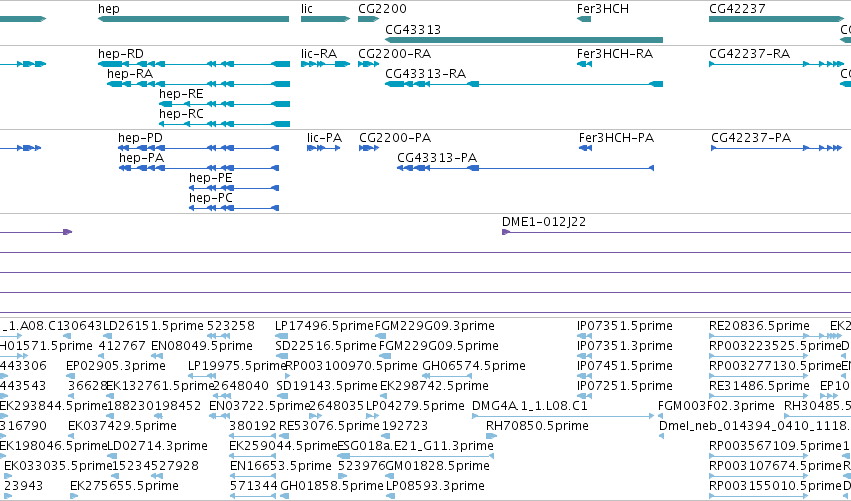Click the long teal CG43313 gene bar
The image size is (851, 501).
point(524,40)
